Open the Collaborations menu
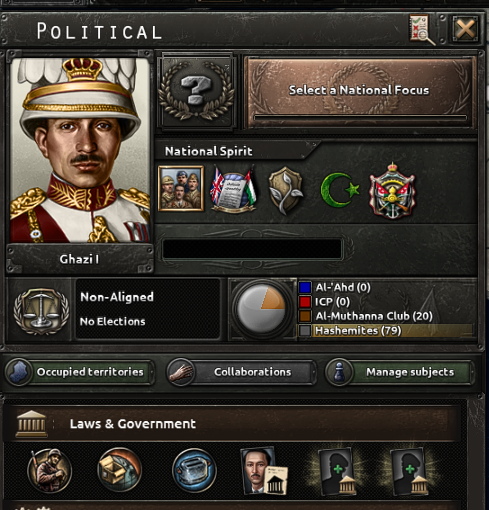 pos(241,372)
